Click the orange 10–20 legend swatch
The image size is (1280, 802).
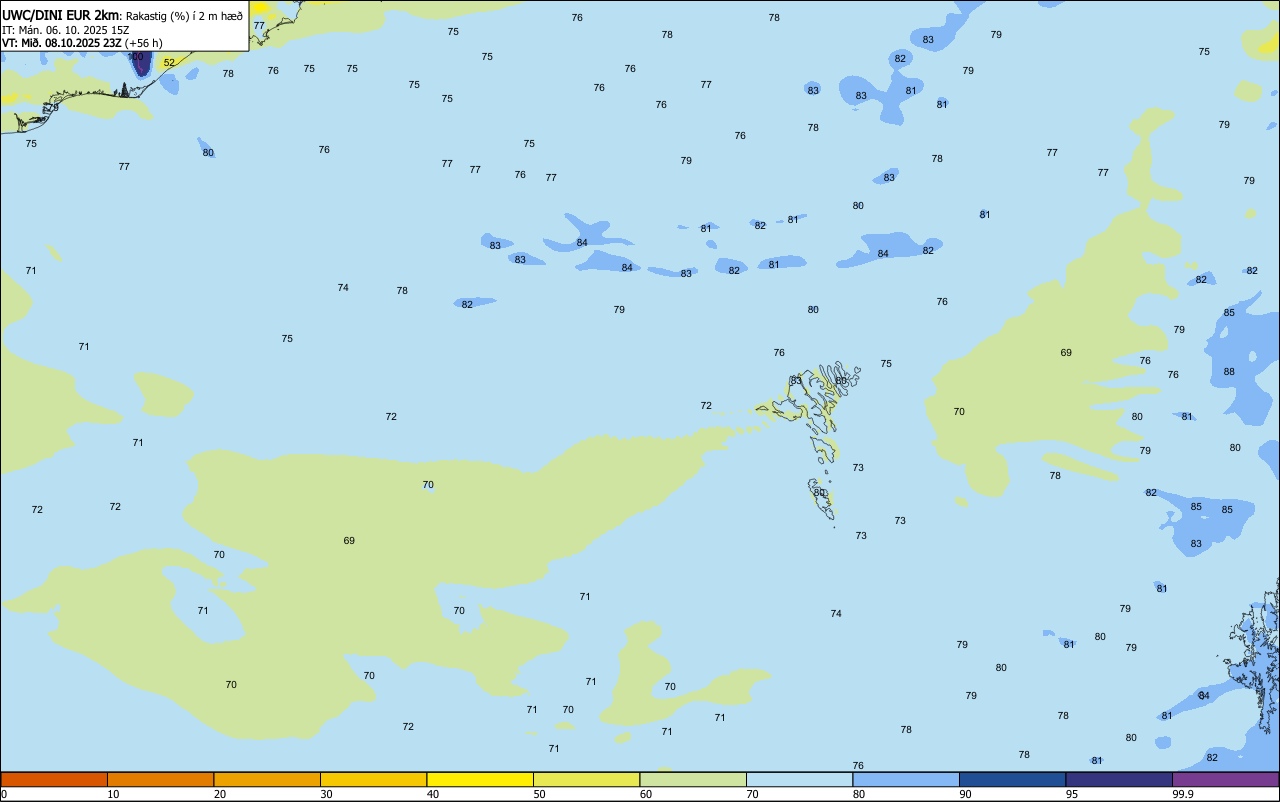pyautogui.click(x=160, y=779)
